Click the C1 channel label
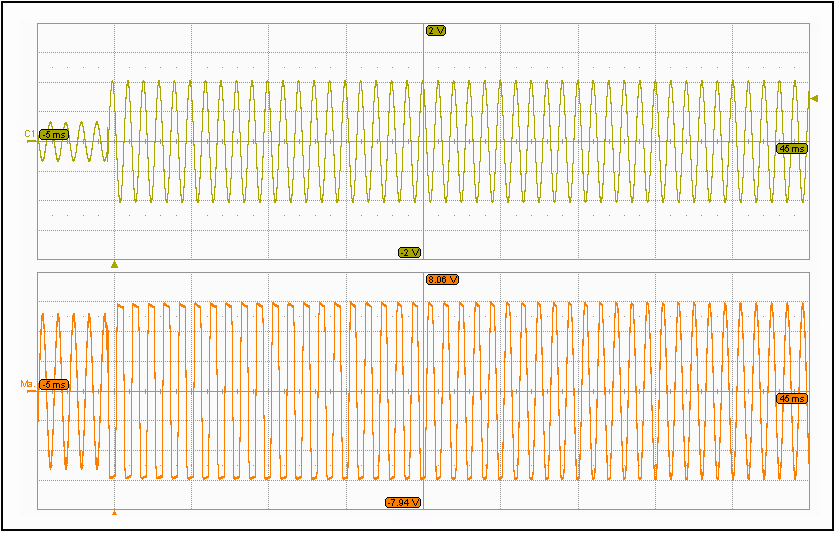The height and width of the screenshot is (533, 836). (x=30, y=133)
